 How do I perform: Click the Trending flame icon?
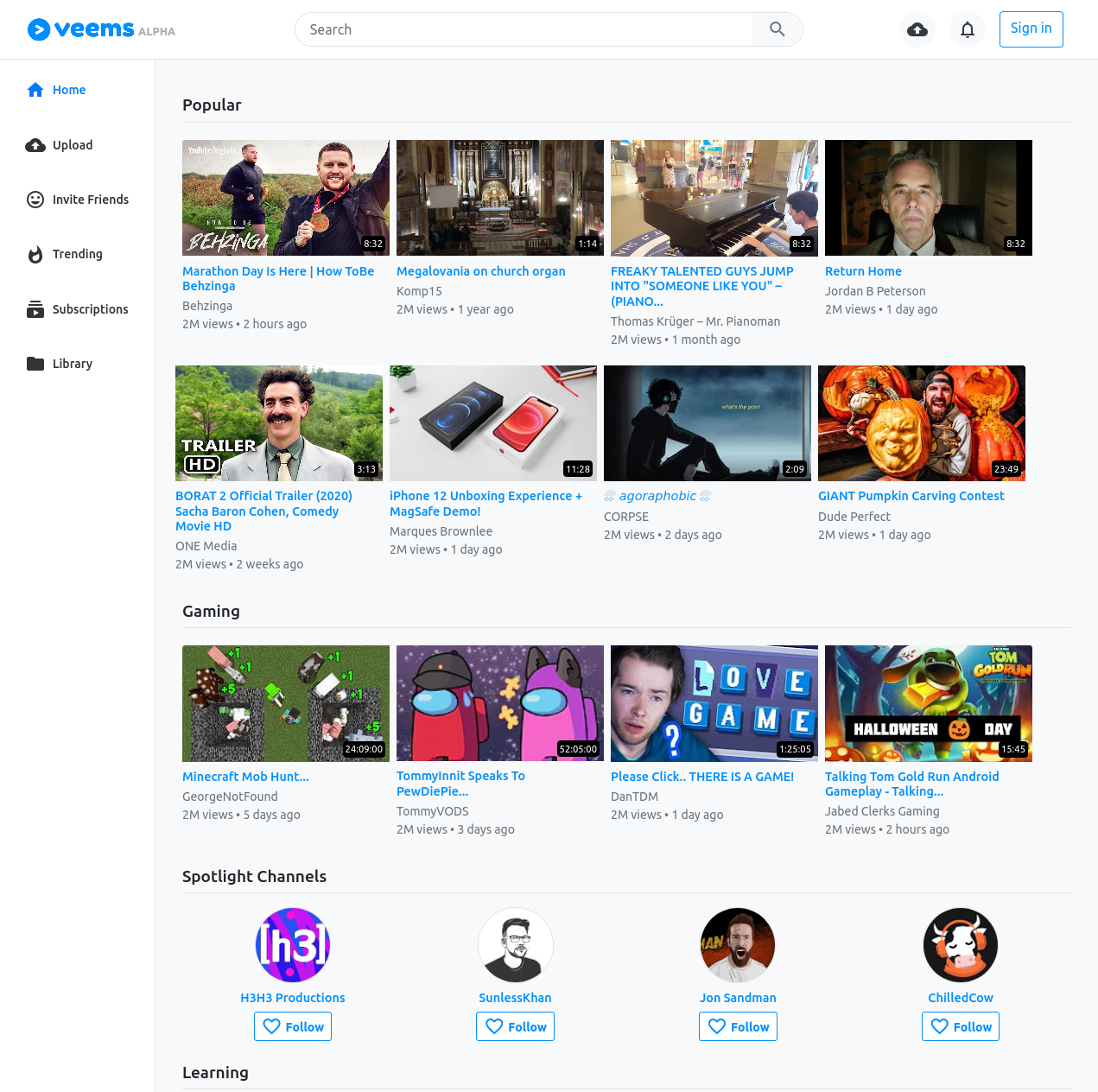pos(35,254)
